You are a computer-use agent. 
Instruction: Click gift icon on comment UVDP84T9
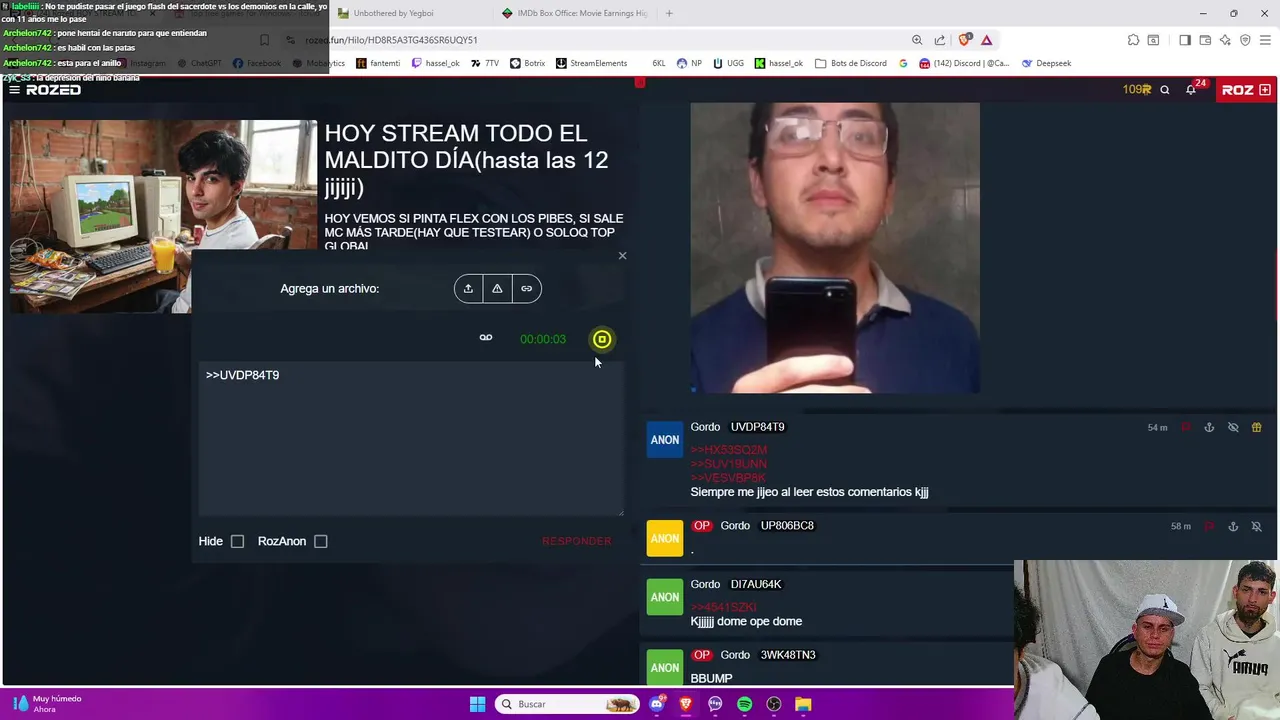coord(1257,427)
